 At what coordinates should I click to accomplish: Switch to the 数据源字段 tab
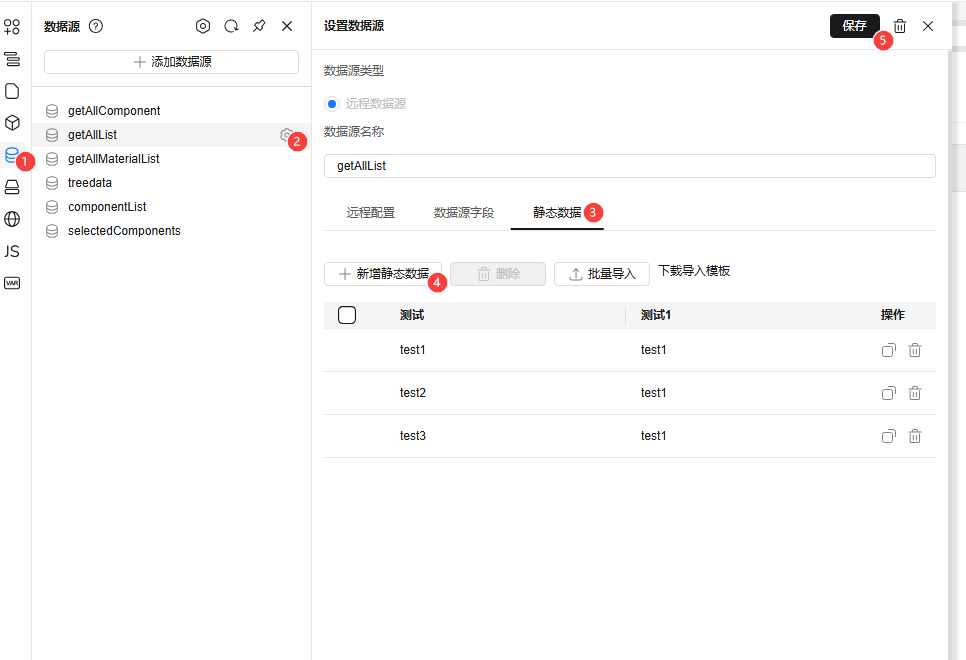coord(464,213)
